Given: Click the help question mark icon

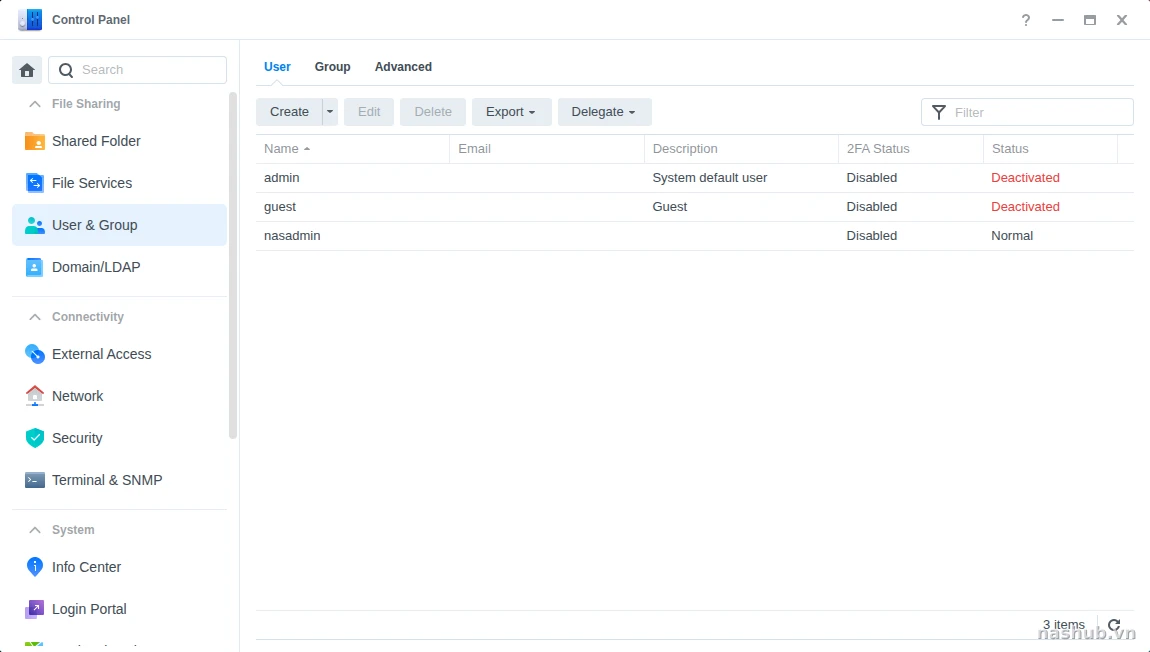Looking at the screenshot, I should (x=1025, y=20).
